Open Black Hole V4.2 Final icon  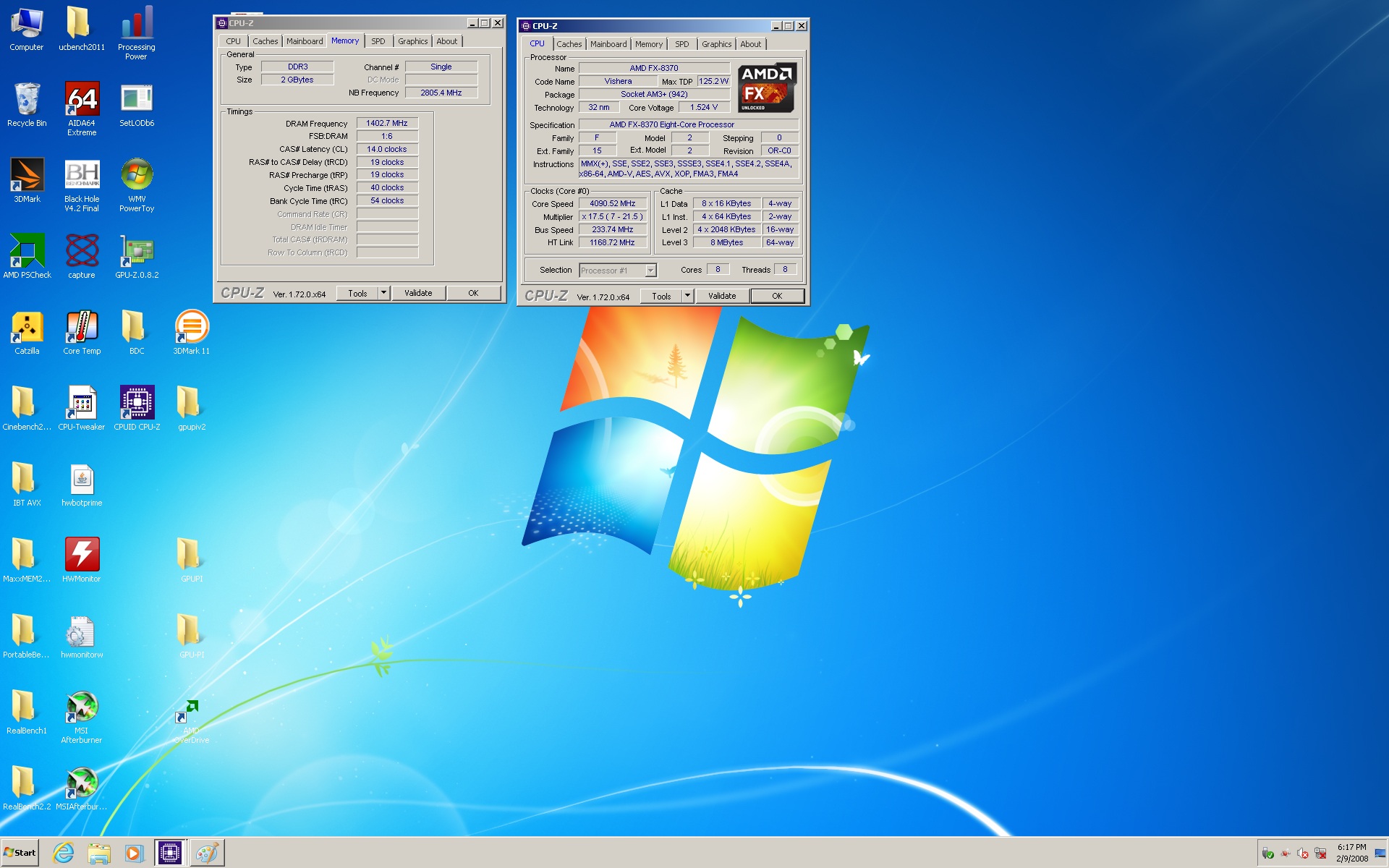[82, 185]
